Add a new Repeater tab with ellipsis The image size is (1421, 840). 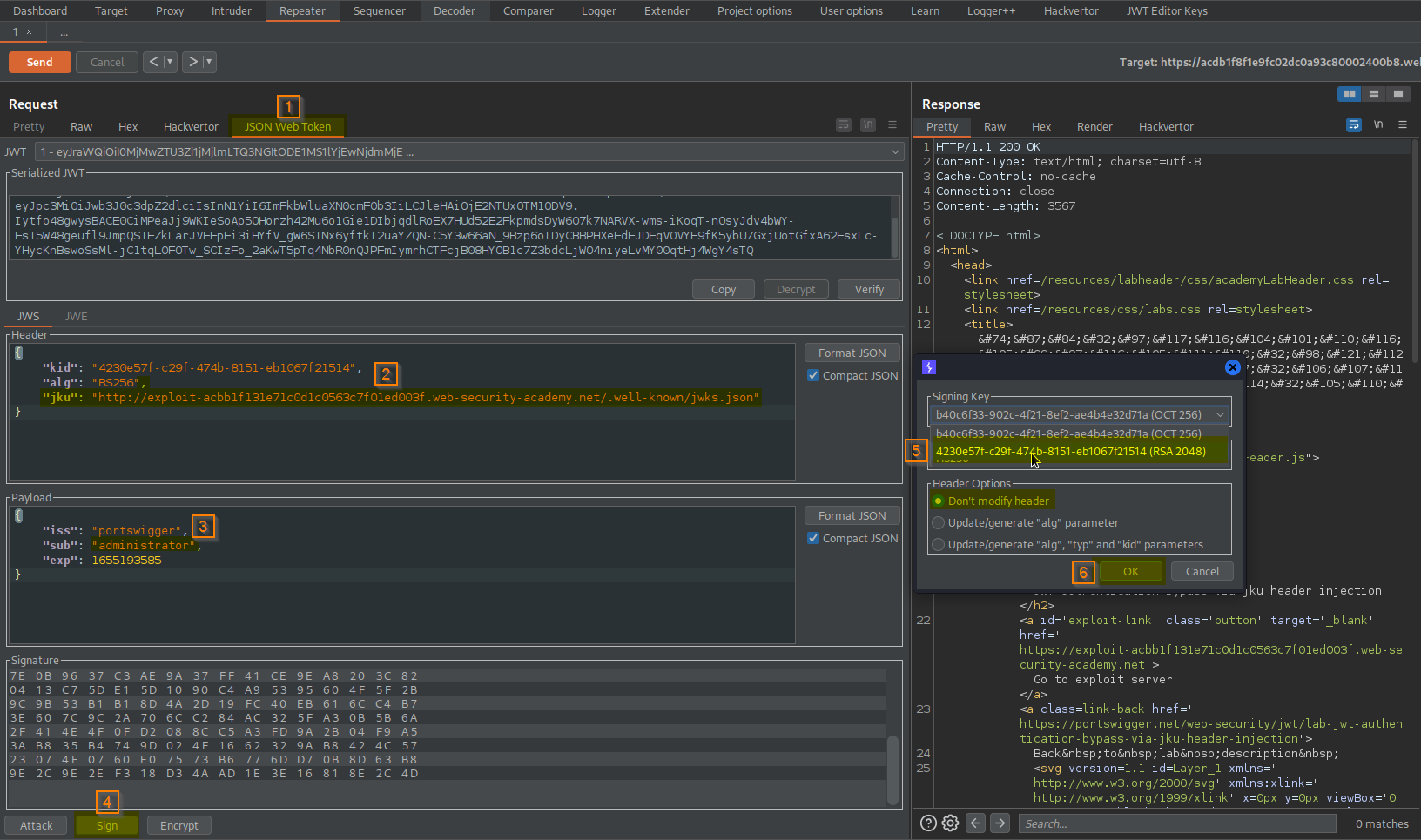pyautogui.click(x=64, y=32)
